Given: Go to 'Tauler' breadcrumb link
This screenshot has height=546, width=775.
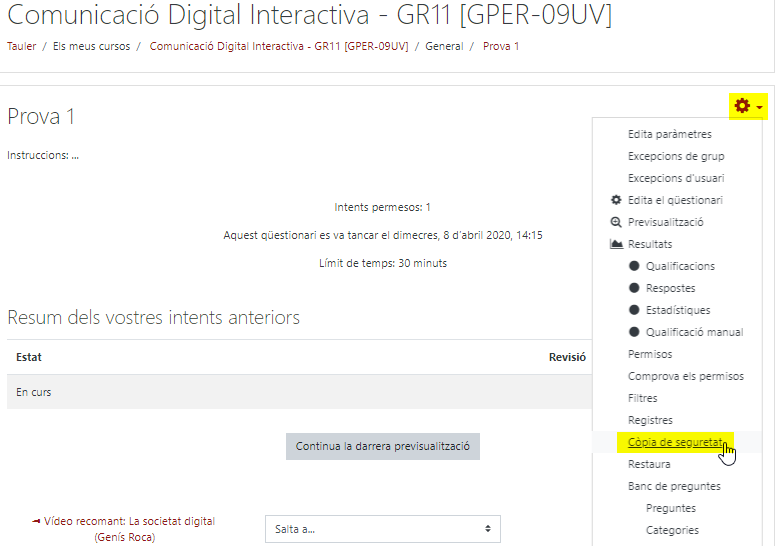Looking at the screenshot, I should point(21,46).
